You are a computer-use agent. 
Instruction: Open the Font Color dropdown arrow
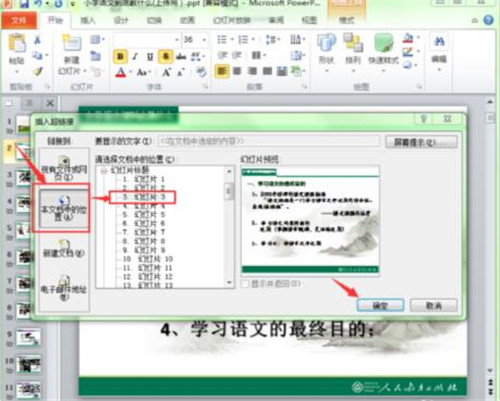(x=130, y=72)
